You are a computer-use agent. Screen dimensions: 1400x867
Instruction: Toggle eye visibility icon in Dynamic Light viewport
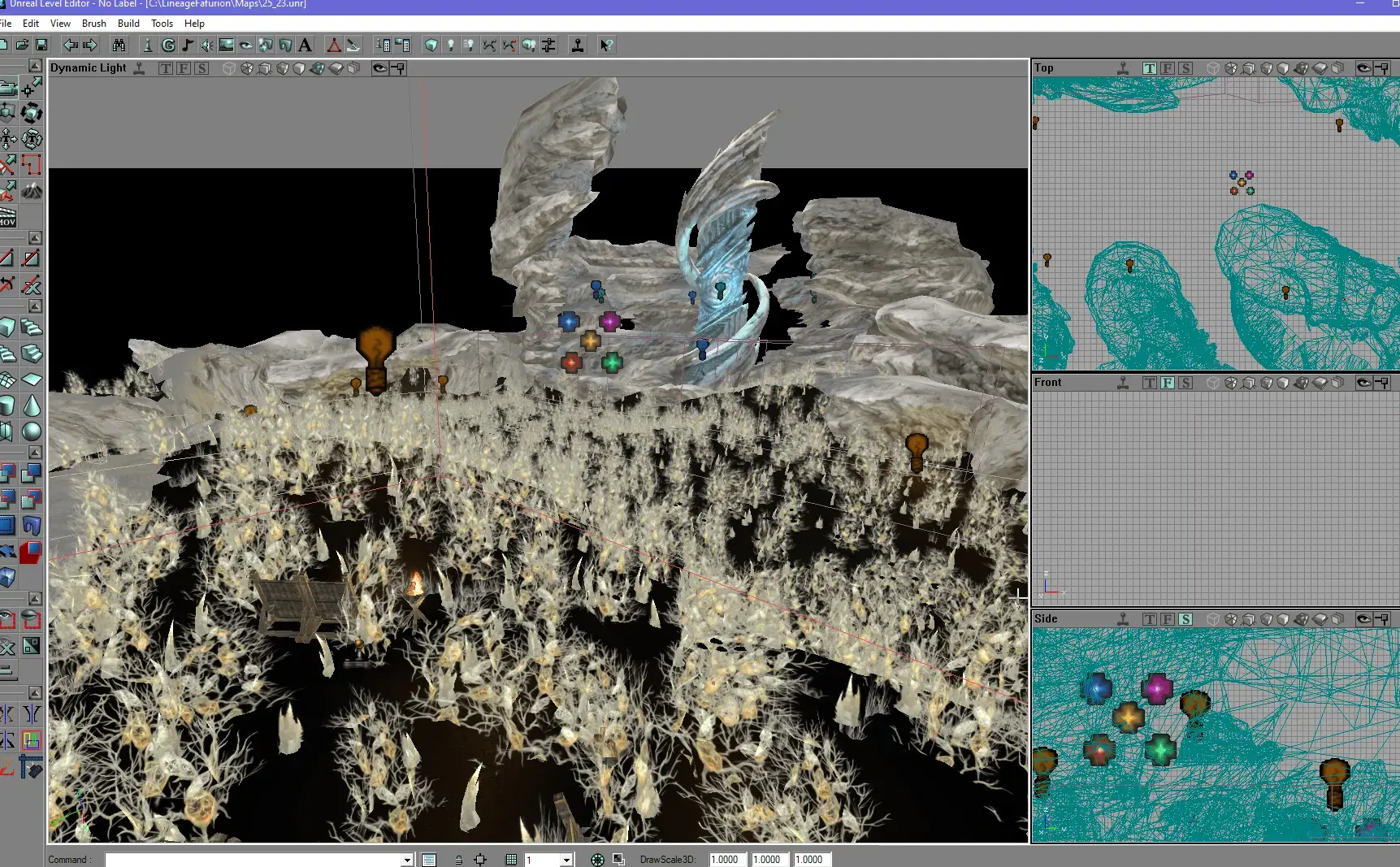click(379, 68)
